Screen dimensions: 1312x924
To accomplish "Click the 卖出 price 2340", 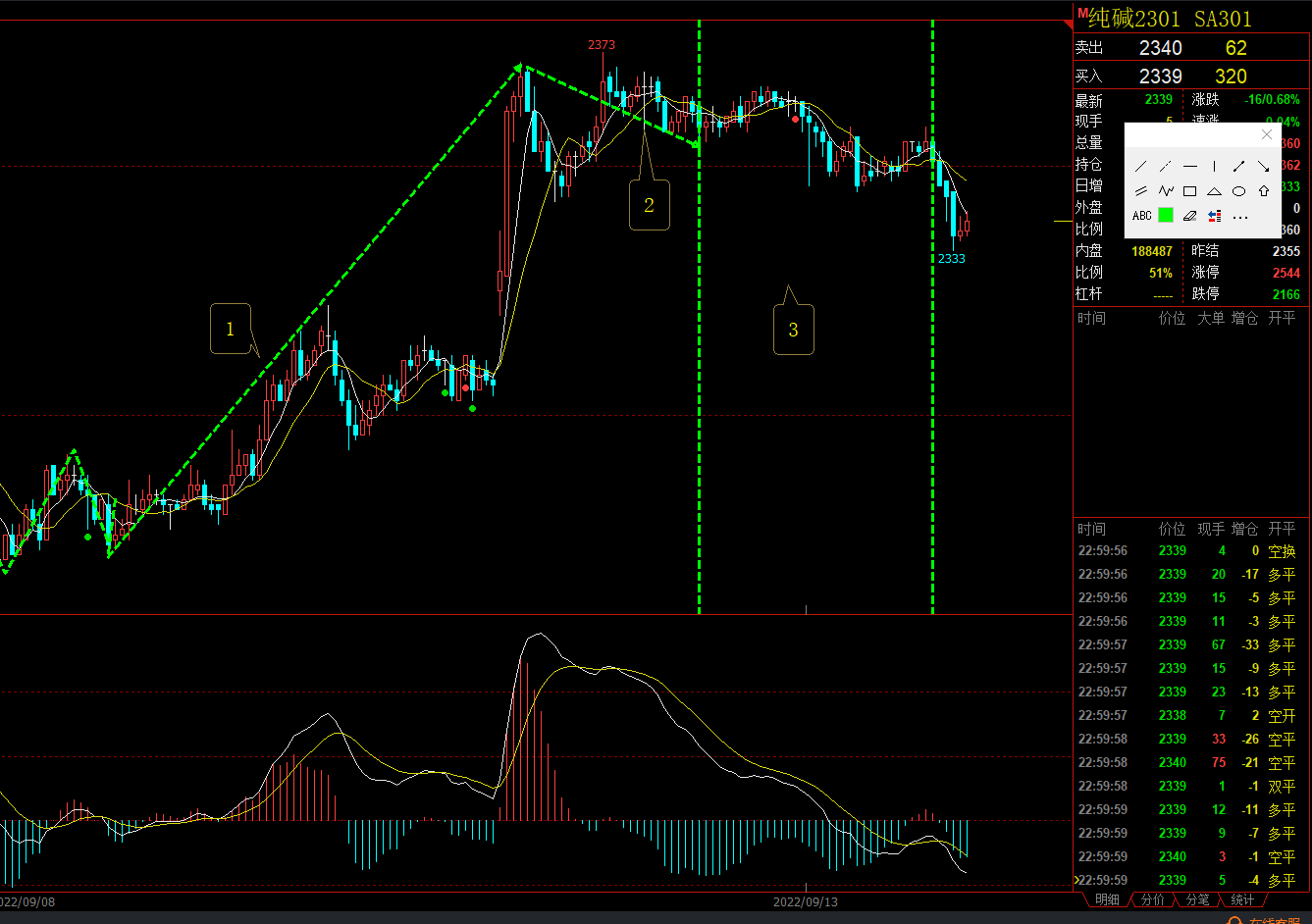I will tap(1160, 48).
